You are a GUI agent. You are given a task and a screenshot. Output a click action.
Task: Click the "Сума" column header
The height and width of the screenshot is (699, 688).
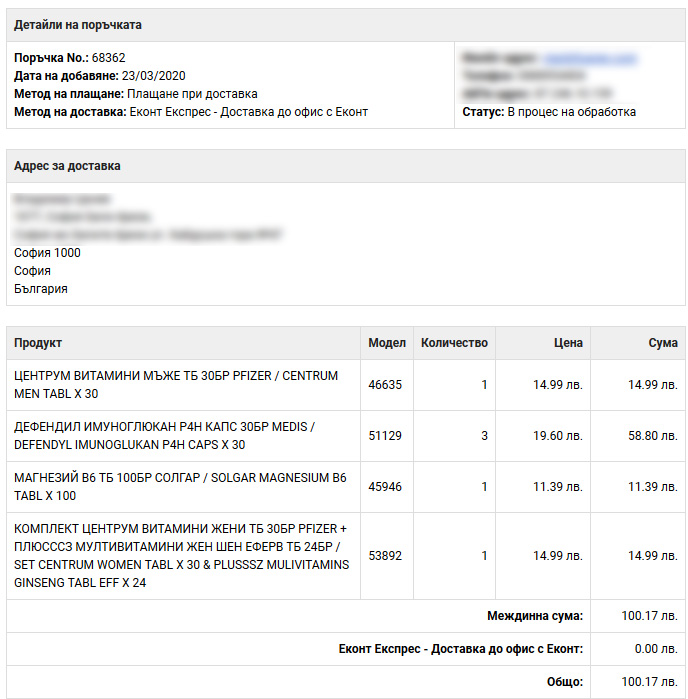662,343
